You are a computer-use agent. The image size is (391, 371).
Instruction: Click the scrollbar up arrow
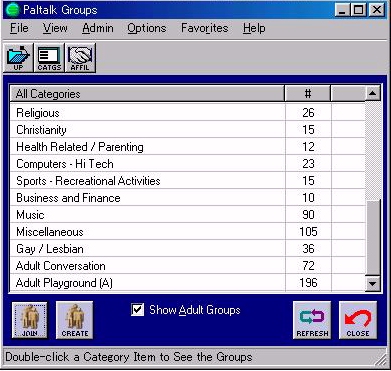pyautogui.click(x=373, y=94)
